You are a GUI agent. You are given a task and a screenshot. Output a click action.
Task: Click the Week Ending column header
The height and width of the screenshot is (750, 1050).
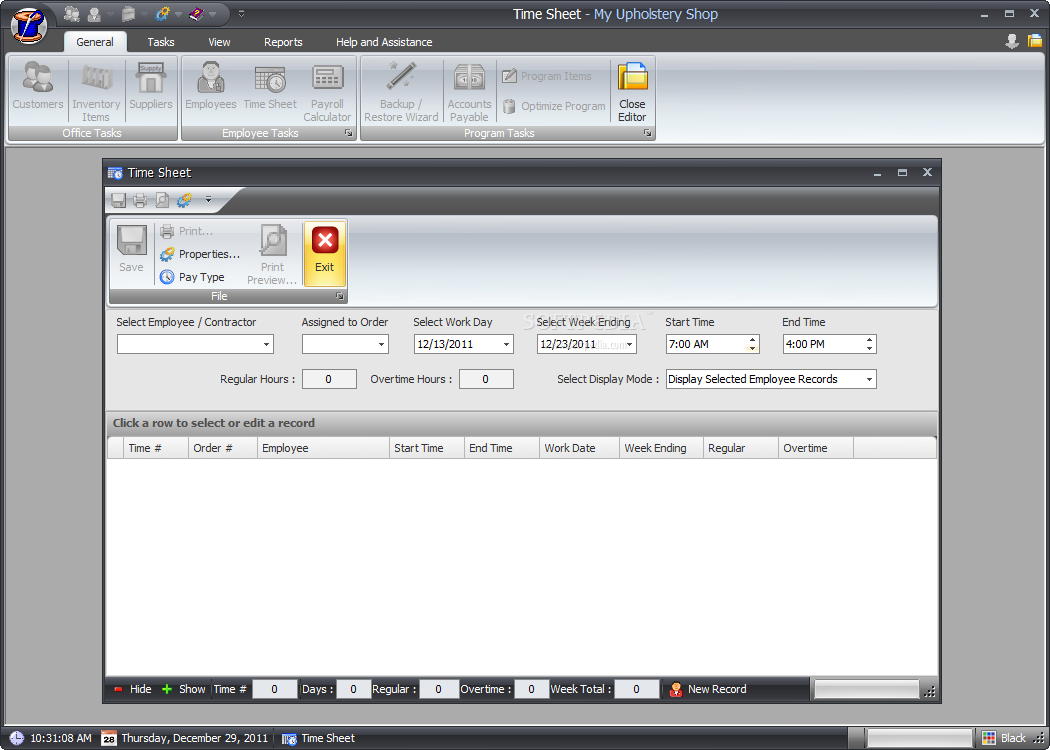[662, 448]
